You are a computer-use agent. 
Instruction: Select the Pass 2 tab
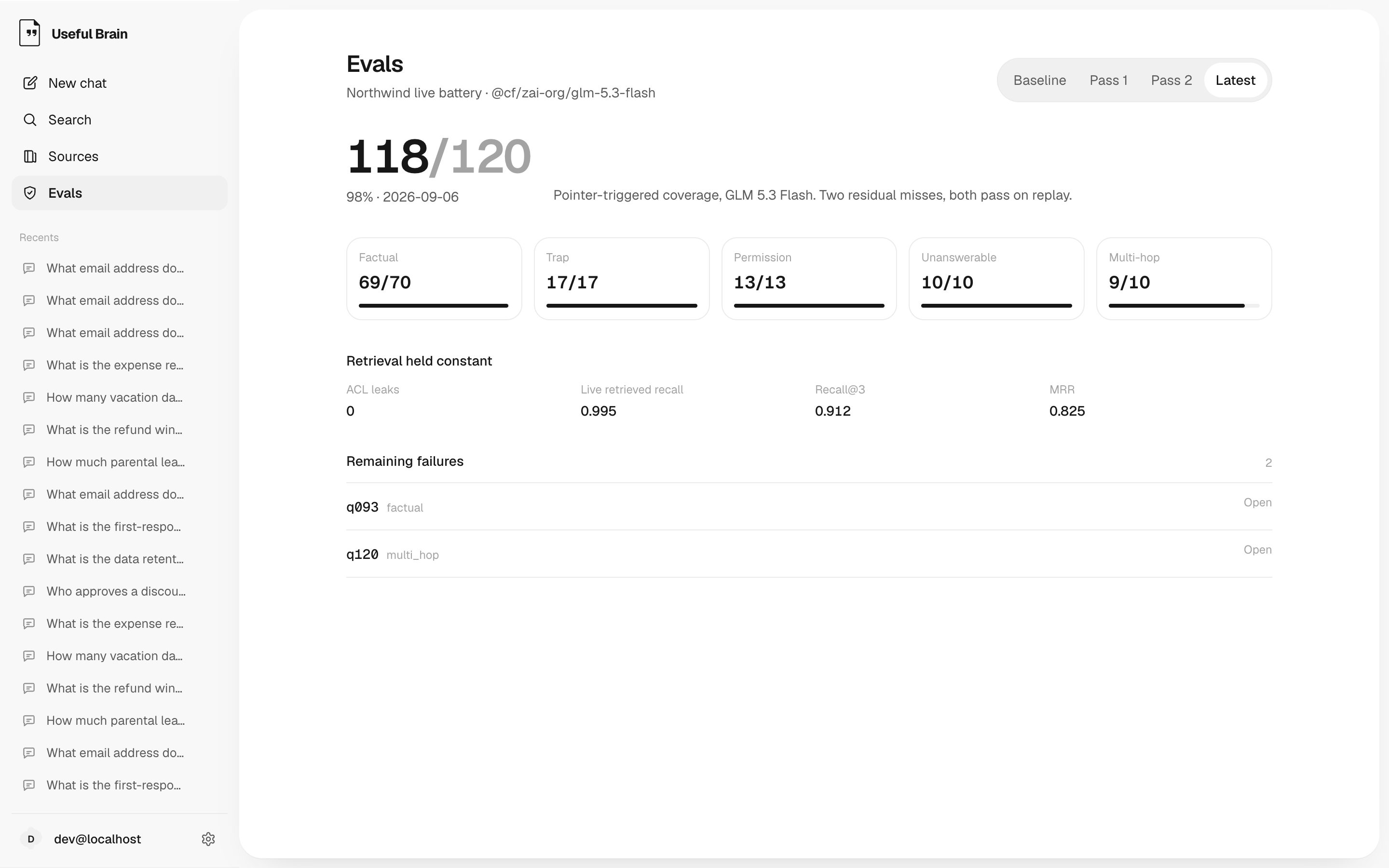coord(1171,81)
